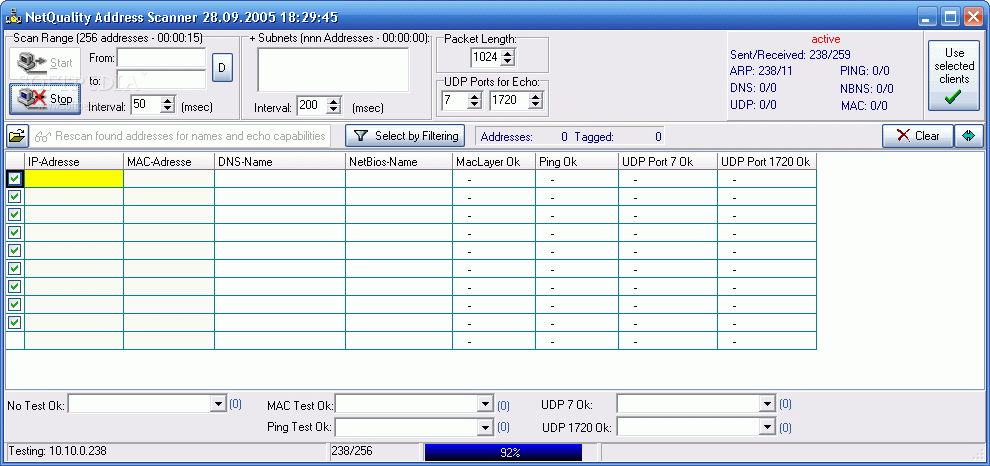Decrease Packet Length 1024 with down arrow
This screenshot has height=466, width=990.
508,61
